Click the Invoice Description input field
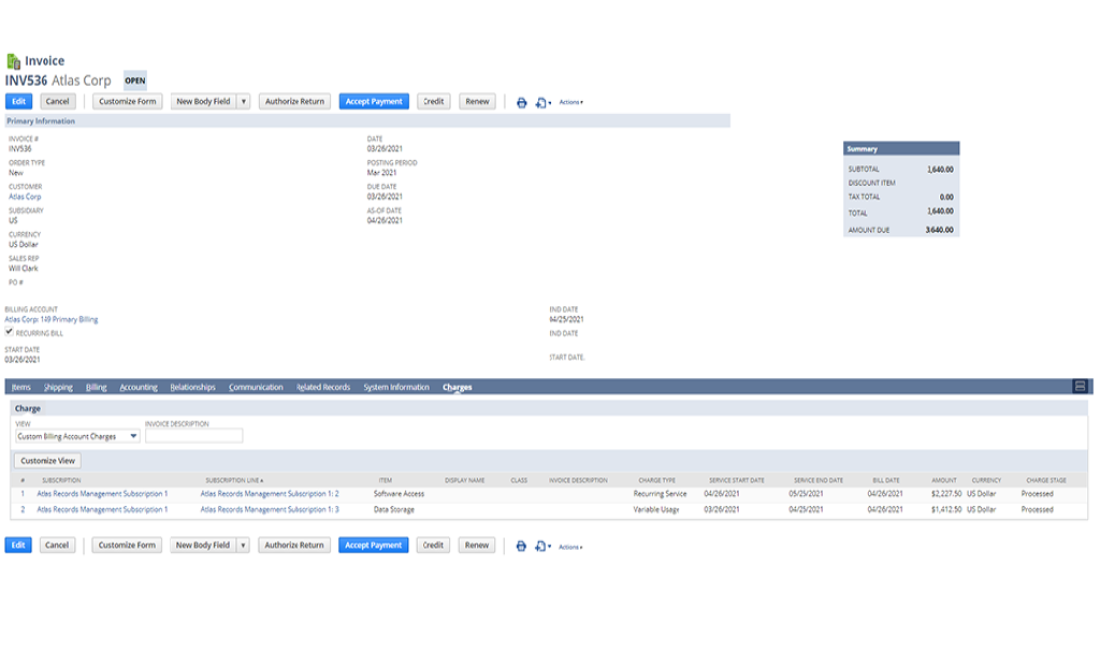Viewport: 1100px width, 645px height. click(194, 436)
